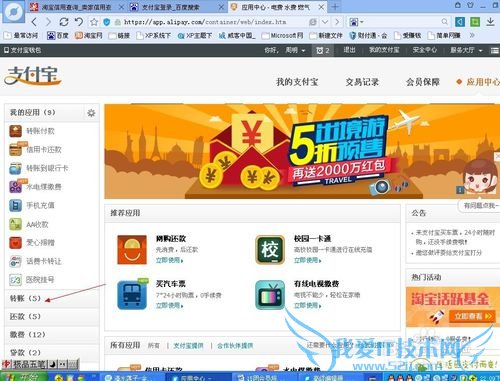Image resolution: width=500 pixels, height=381 pixels.
Task: Open the 财付通 bookmark
Action: click(x=368, y=35)
